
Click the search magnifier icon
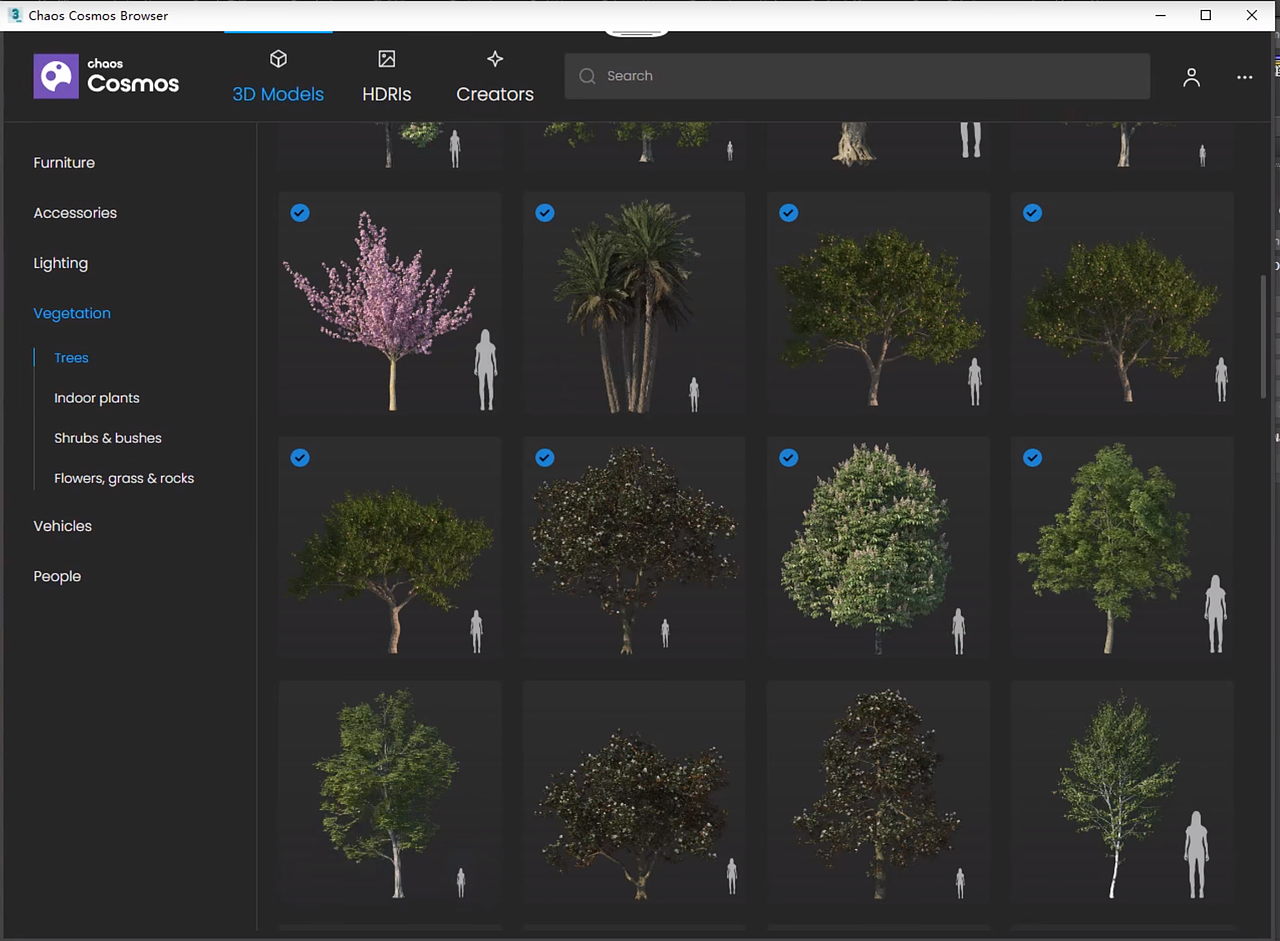click(587, 76)
